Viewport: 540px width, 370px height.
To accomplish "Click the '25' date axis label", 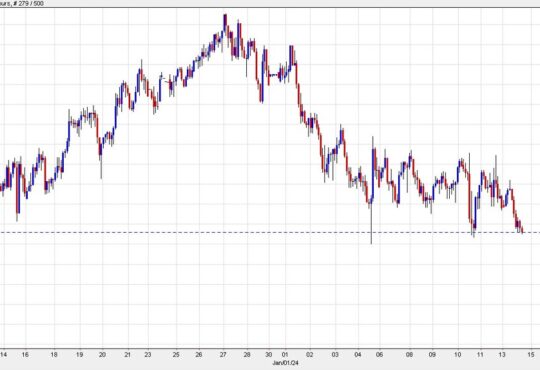I will (176, 354).
